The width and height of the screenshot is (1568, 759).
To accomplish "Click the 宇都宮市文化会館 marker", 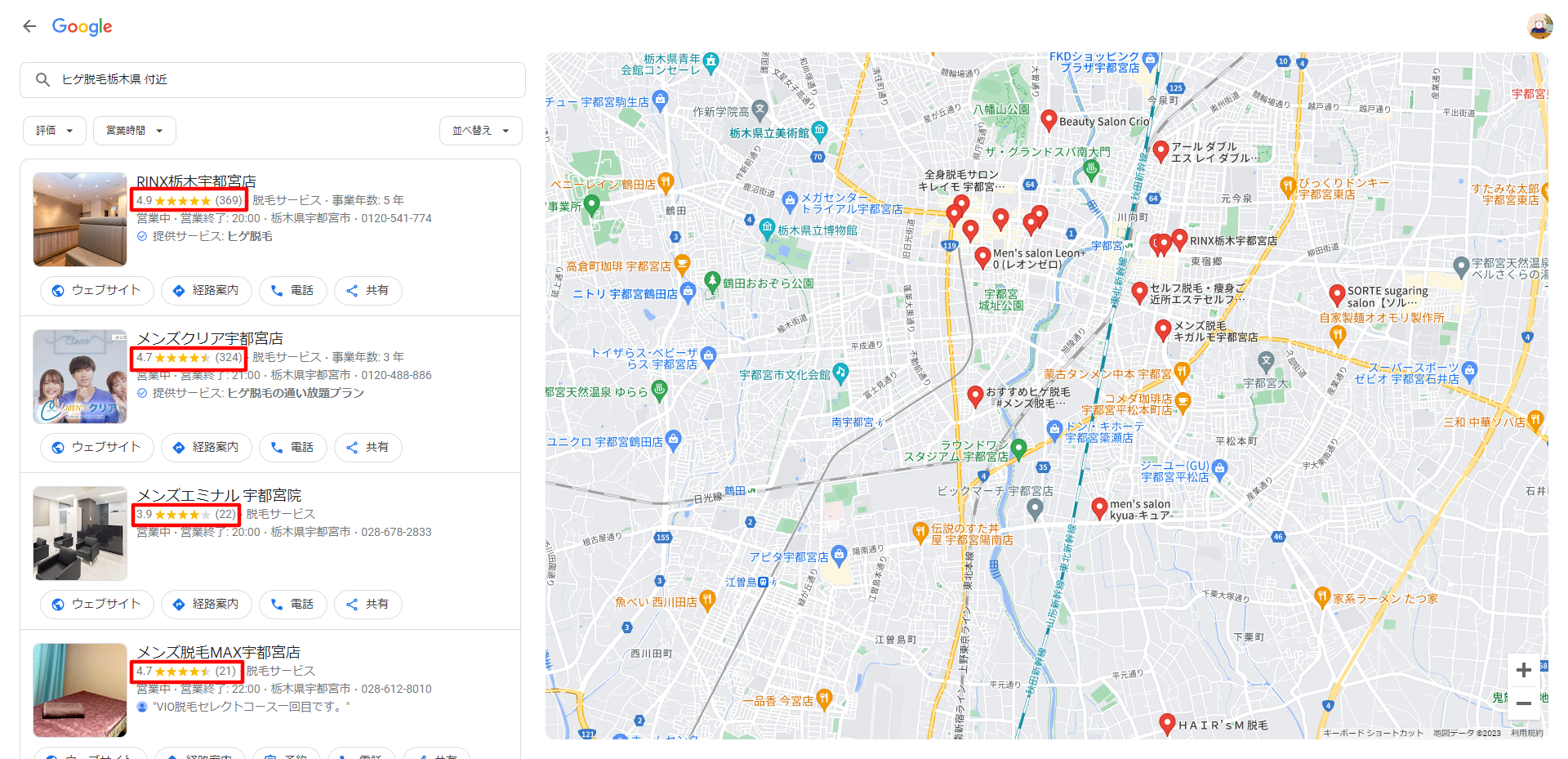I will tap(840, 373).
